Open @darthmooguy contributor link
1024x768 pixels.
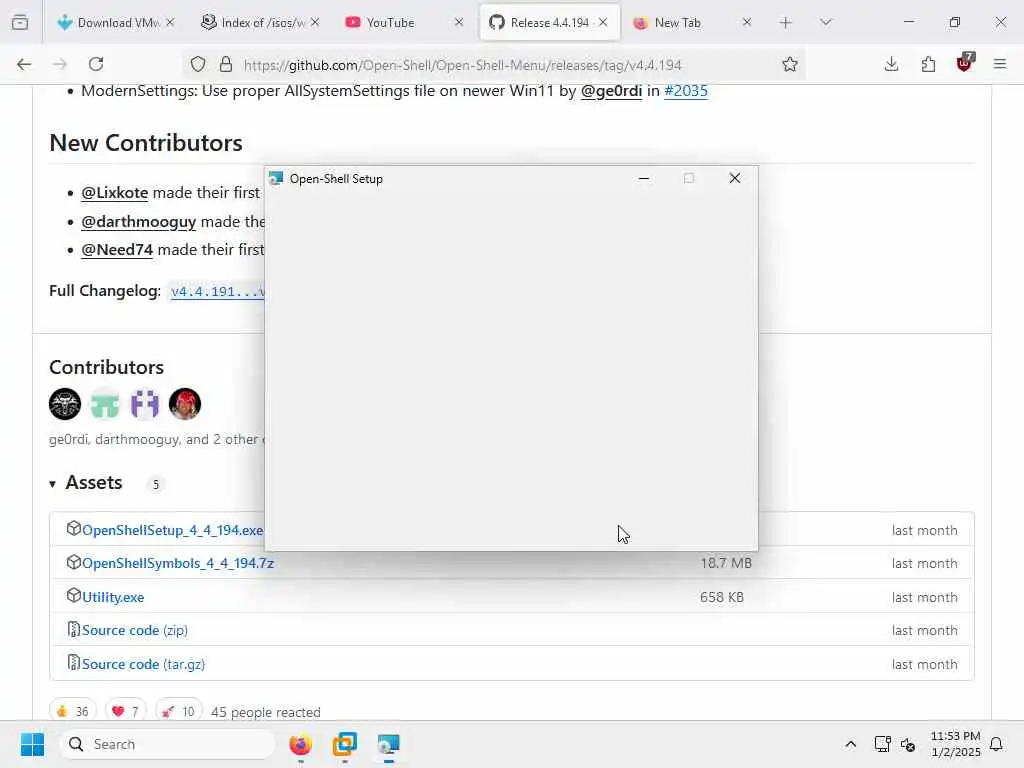(x=138, y=221)
